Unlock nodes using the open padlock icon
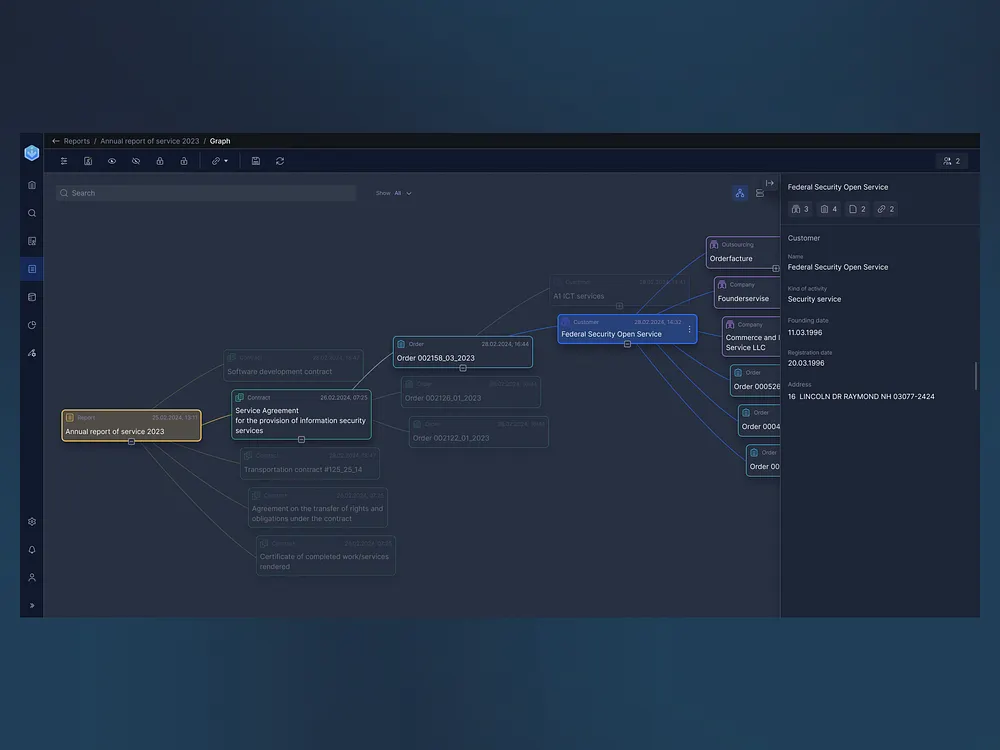The width and height of the screenshot is (1000, 750). click(183, 161)
